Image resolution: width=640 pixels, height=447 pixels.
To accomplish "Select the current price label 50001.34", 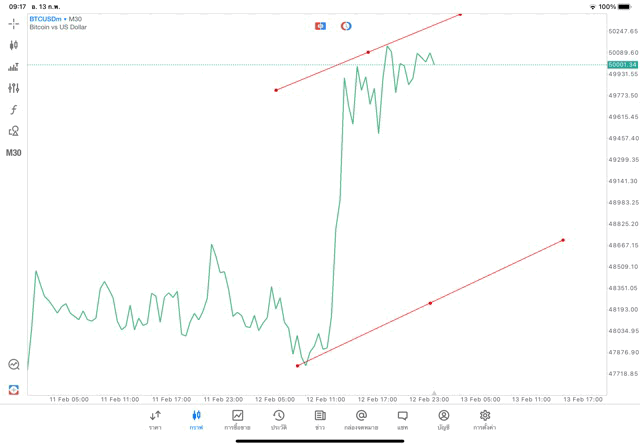I will point(621,64).
